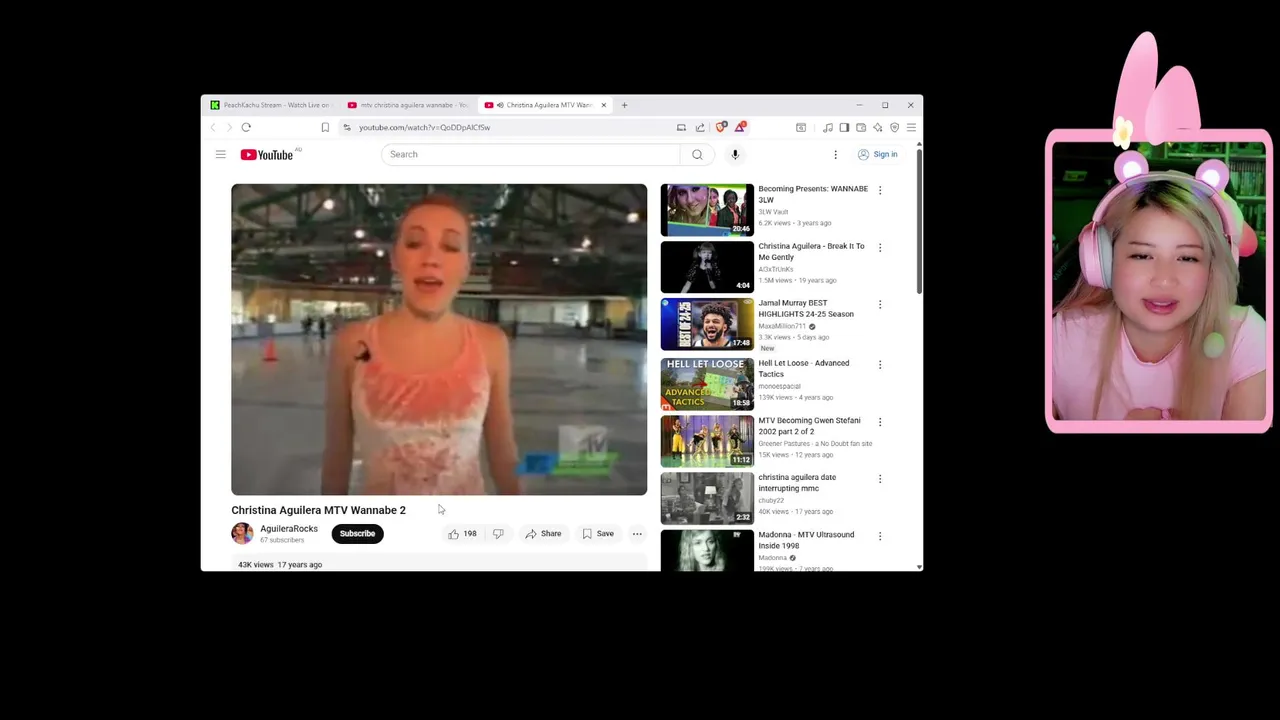1280x720 pixels.
Task: Click the YouTube search box
Action: point(530,154)
